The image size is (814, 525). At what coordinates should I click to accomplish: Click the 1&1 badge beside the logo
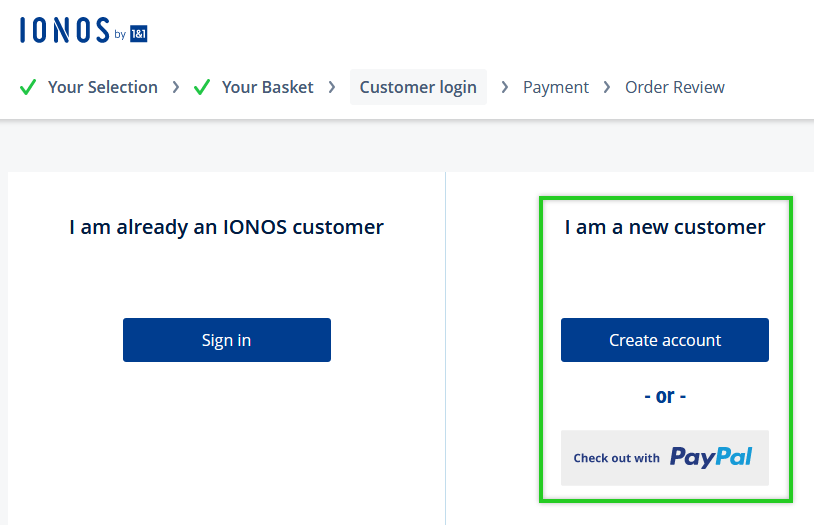click(x=139, y=34)
